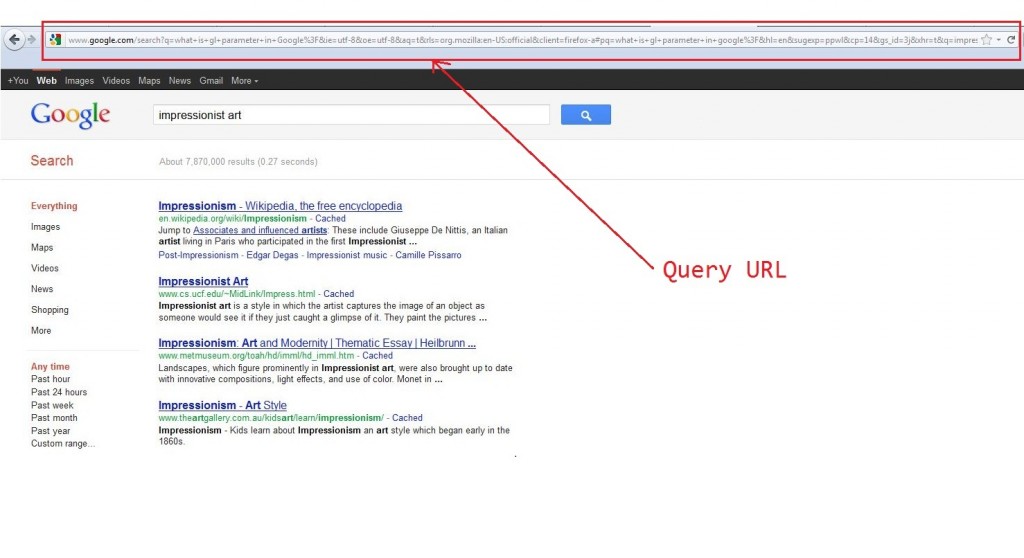Image resolution: width=1024 pixels, height=558 pixels.
Task: Open +You in the black bar
Action: [18, 80]
